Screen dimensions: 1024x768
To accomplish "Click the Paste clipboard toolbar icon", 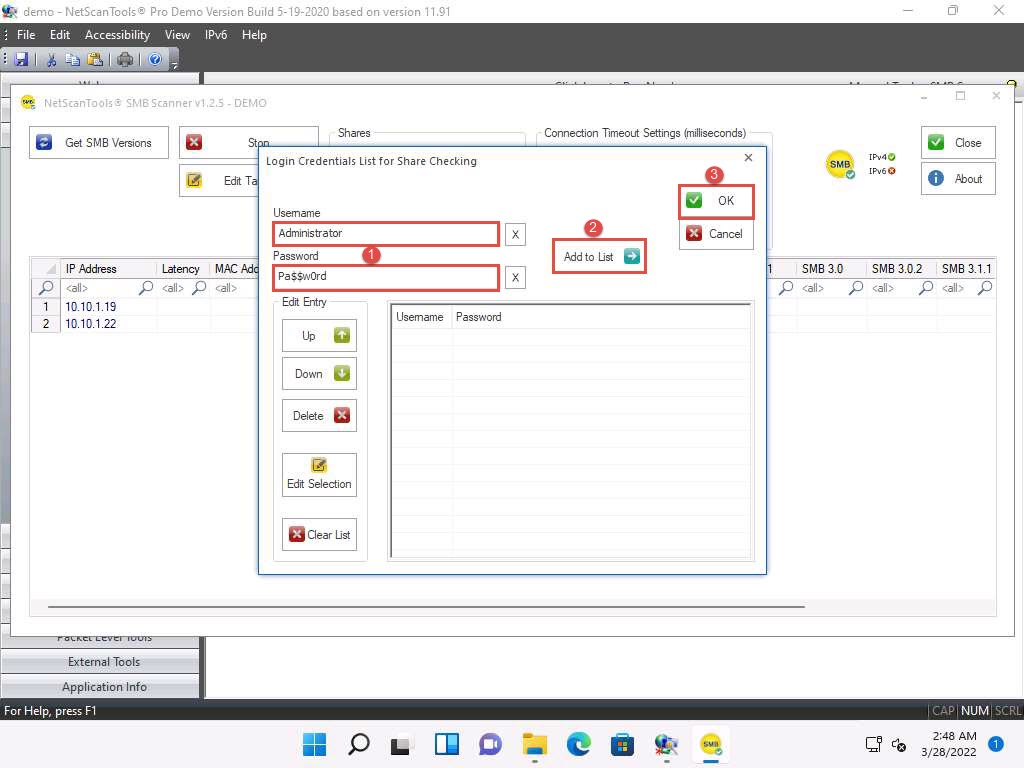I will (x=94, y=59).
